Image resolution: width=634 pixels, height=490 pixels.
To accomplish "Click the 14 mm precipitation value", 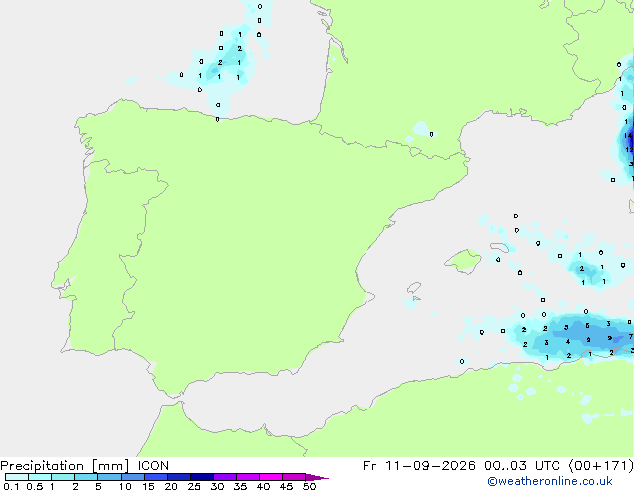I will click(628, 135).
